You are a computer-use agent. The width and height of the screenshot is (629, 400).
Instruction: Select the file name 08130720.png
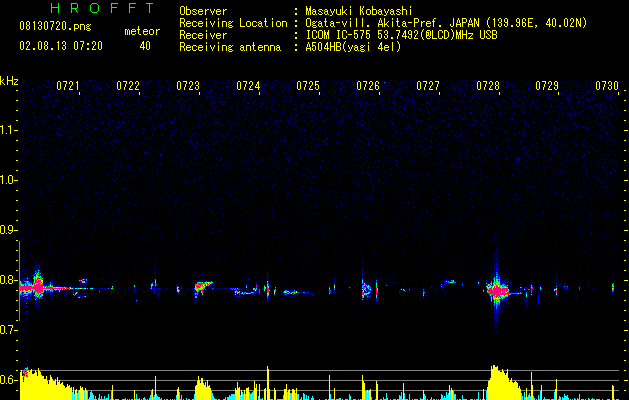55,26
